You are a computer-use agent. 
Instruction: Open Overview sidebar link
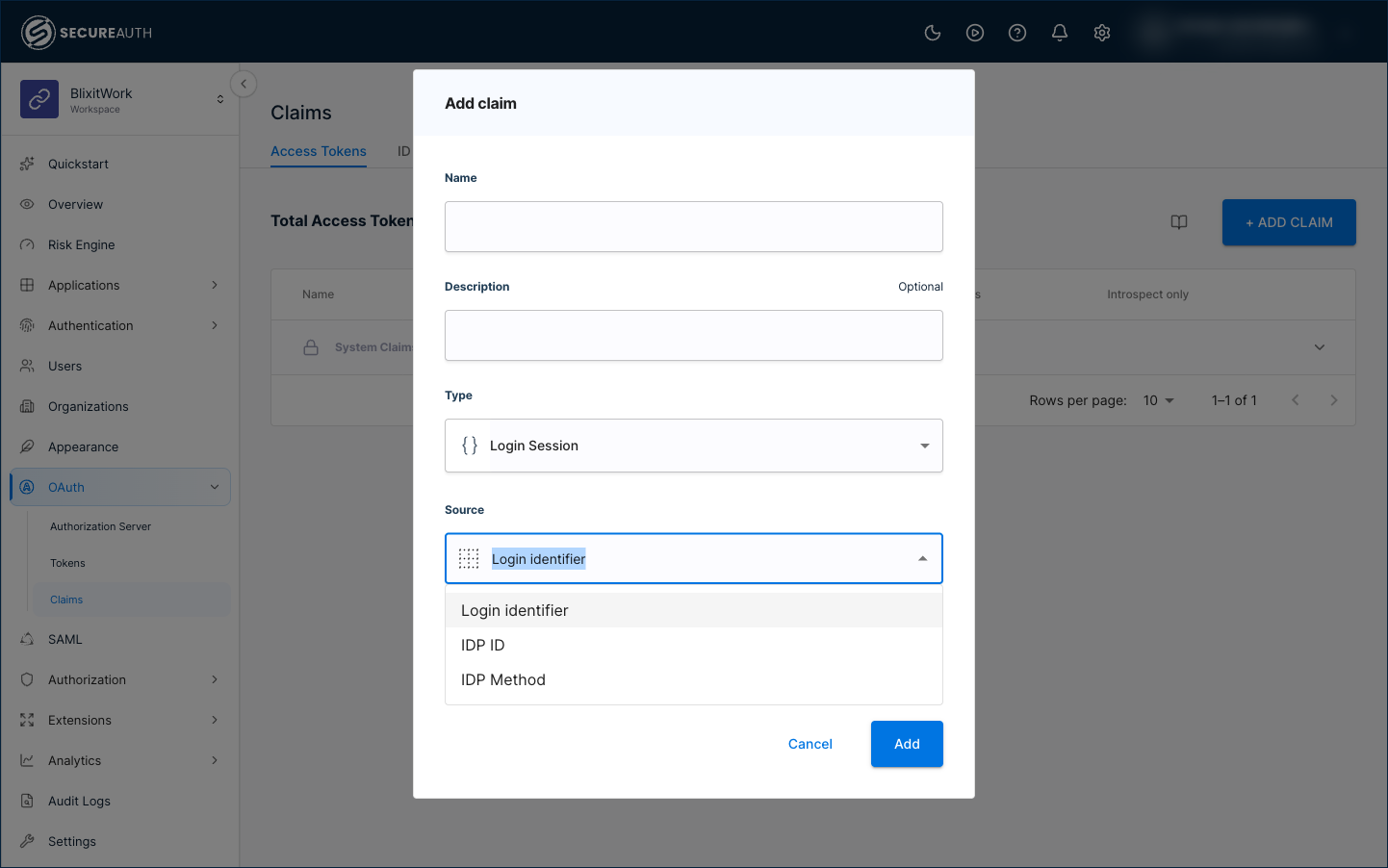coord(75,204)
